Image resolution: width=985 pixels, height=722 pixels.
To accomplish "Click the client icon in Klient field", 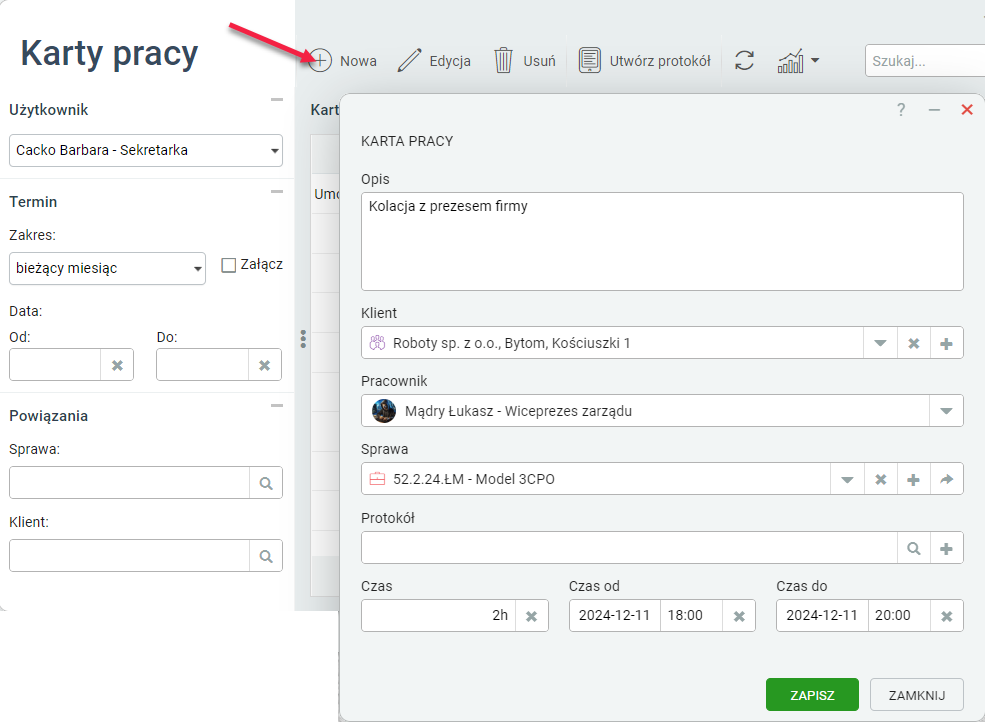I will click(x=377, y=343).
